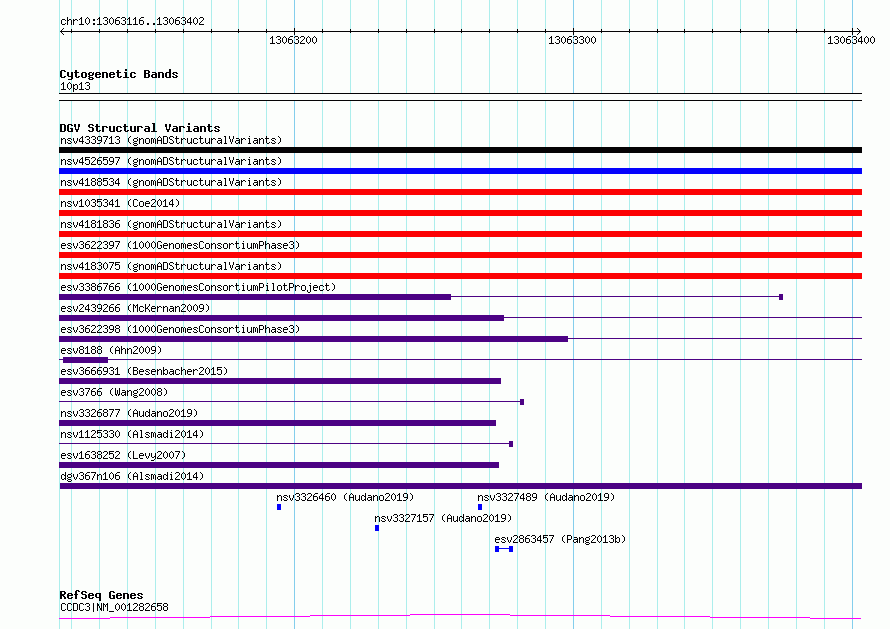Open the nsv3327157 (Audano2019) label
The width and height of the screenshot is (890, 629).
click(x=443, y=518)
